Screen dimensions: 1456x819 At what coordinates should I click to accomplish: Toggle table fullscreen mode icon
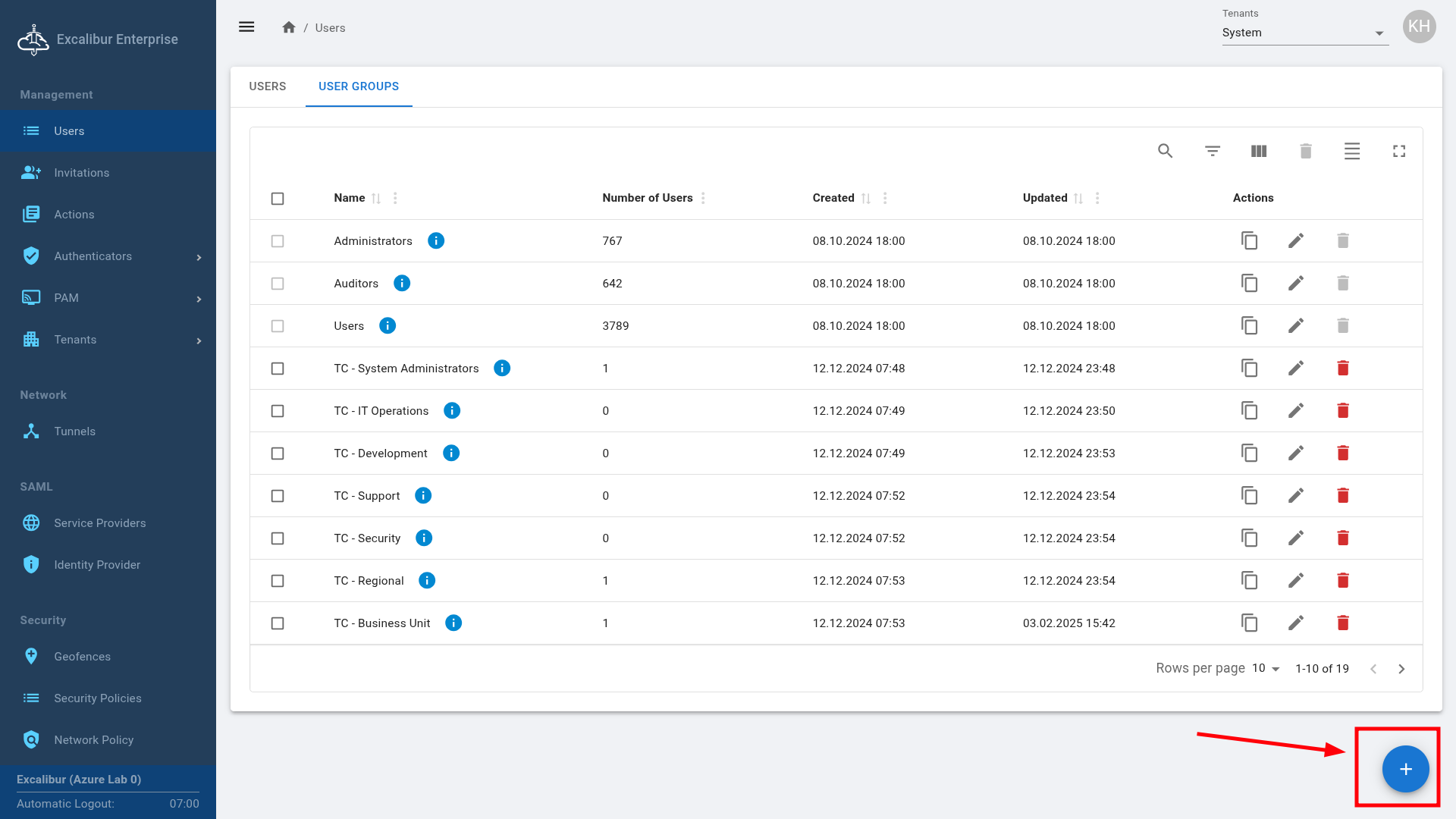tap(1399, 151)
